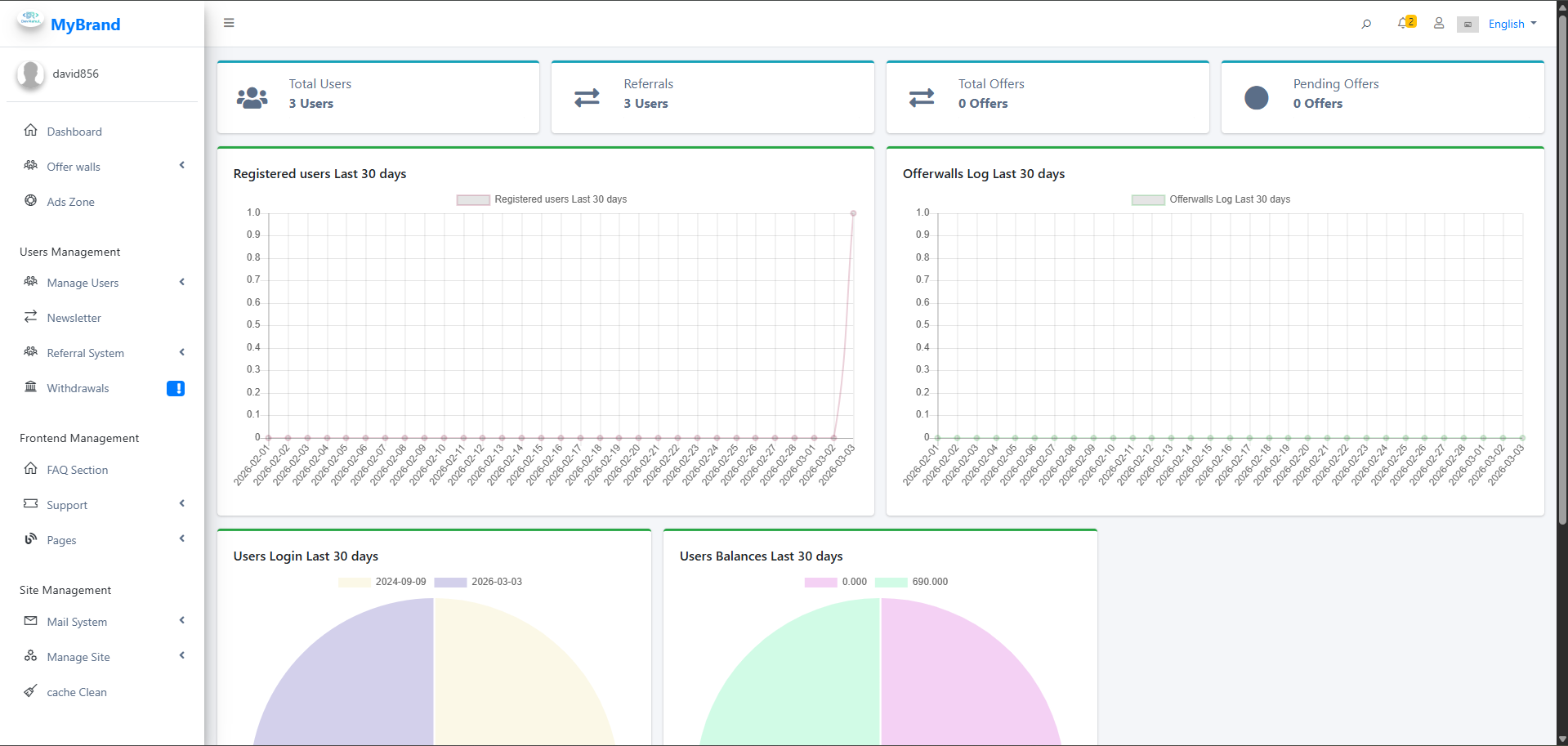The height and width of the screenshot is (746, 1568).
Task: Hide the 2026-03-03 login legend entry
Action: tap(478, 582)
